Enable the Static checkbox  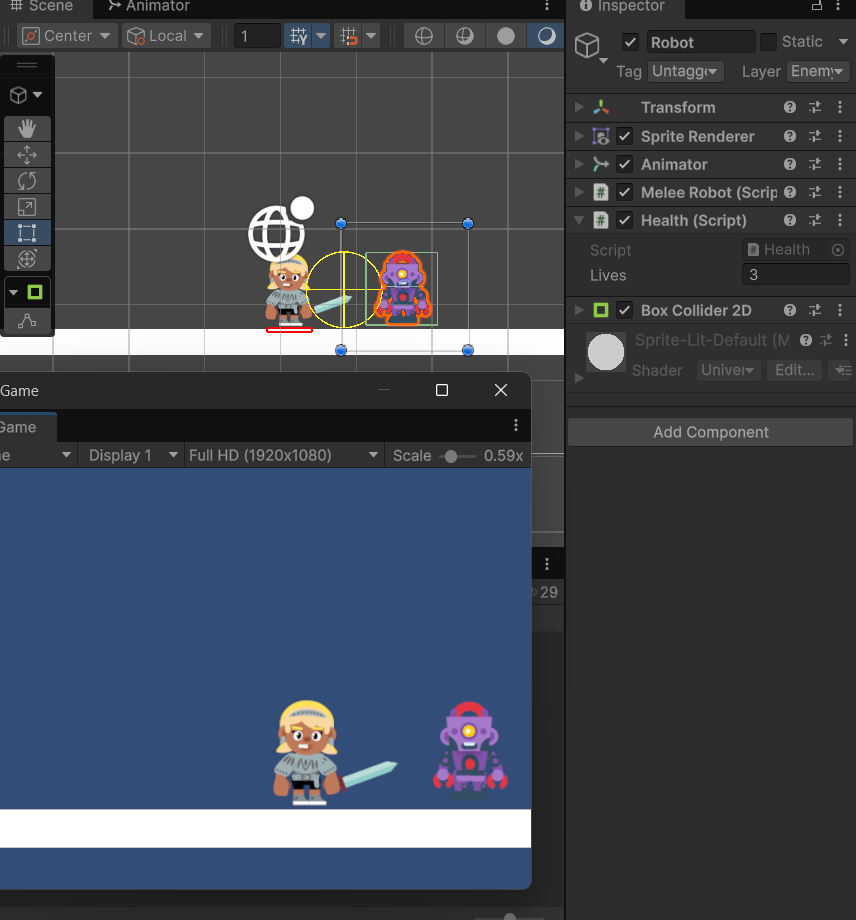[x=768, y=42]
